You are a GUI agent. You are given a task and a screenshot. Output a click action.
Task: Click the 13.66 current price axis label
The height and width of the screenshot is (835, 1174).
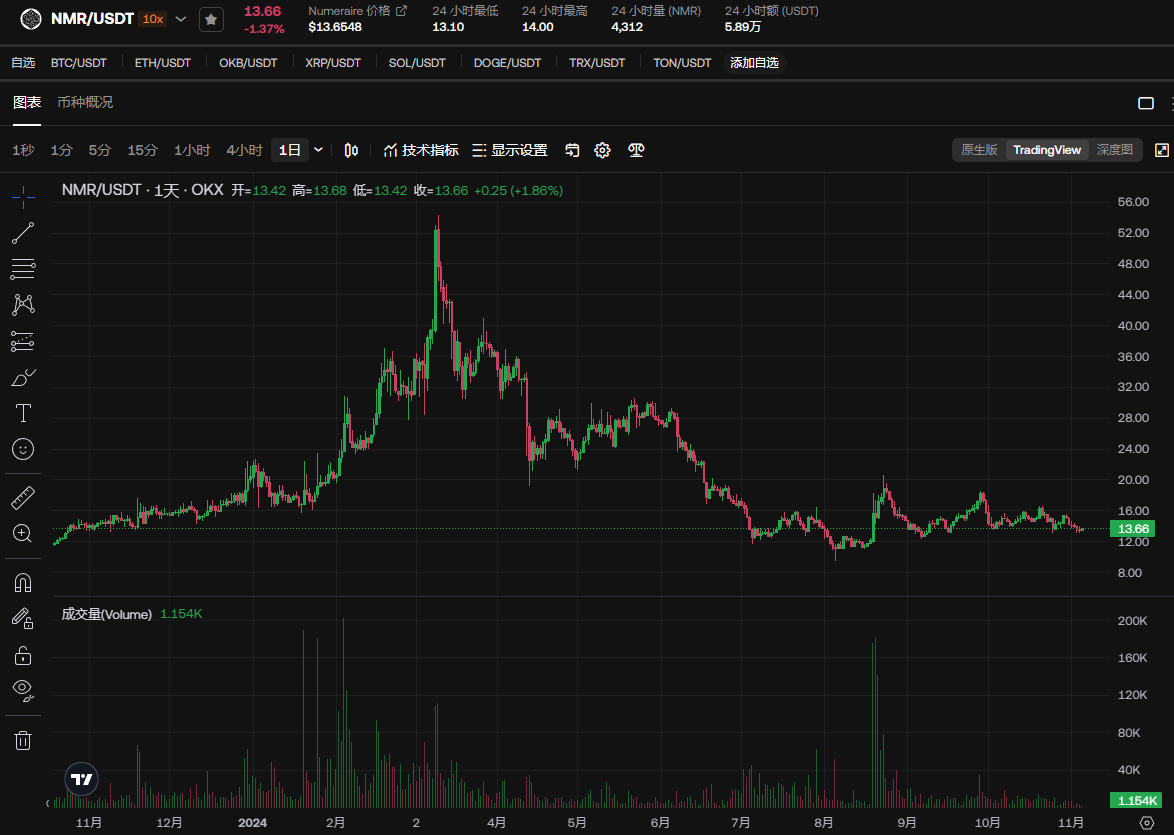click(1132, 529)
